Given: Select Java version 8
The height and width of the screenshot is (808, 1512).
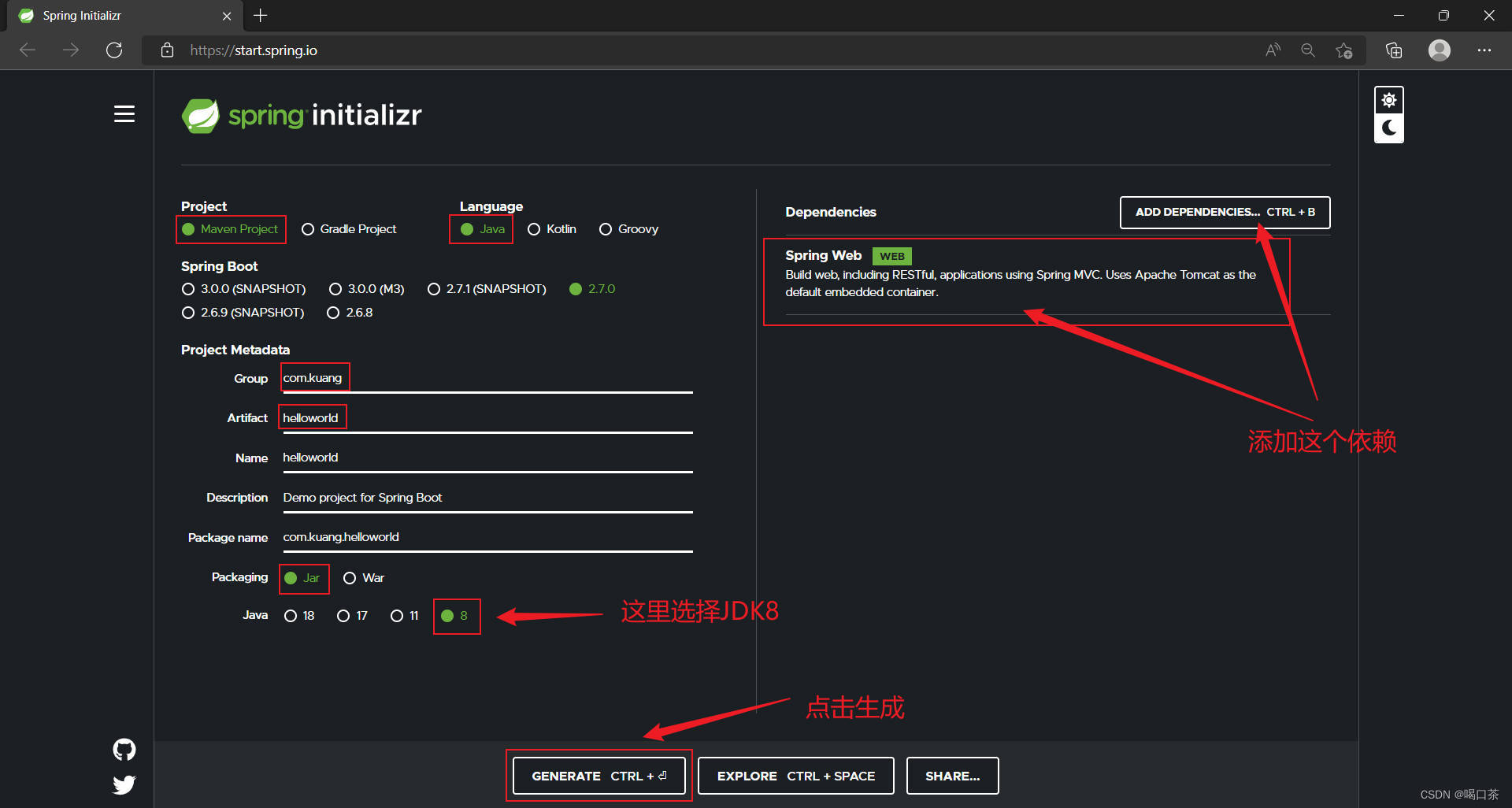Looking at the screenshot, I should click(x=455, y=616).
